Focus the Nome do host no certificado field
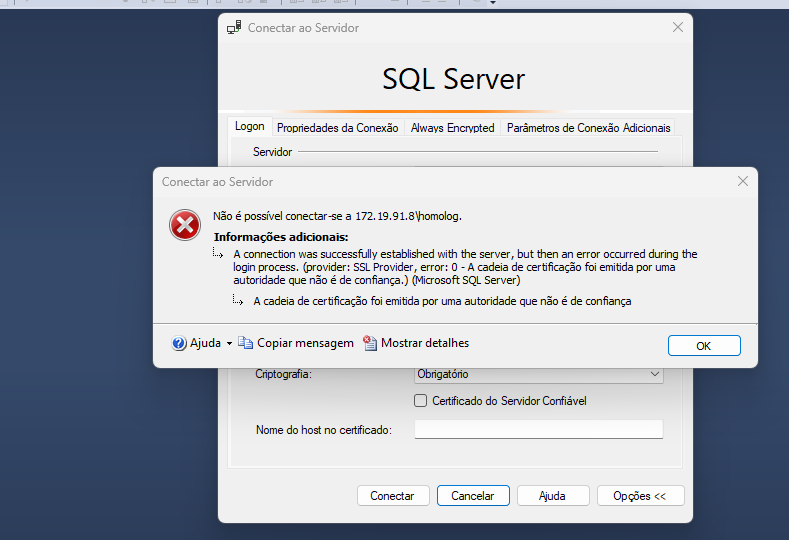Screen dimensions: 789x540 (x=538, y=429)
